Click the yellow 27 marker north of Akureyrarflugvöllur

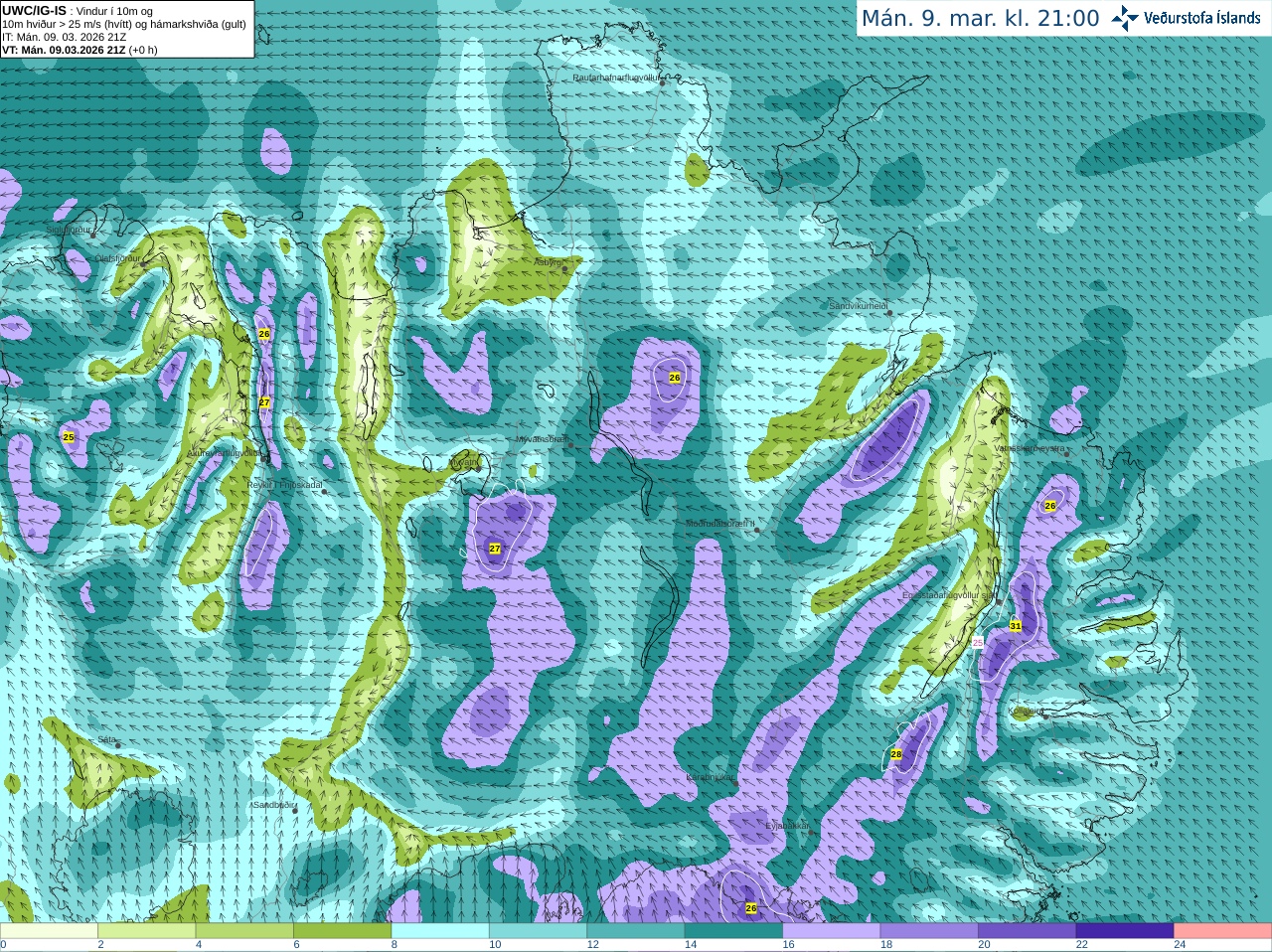(264, 402)
